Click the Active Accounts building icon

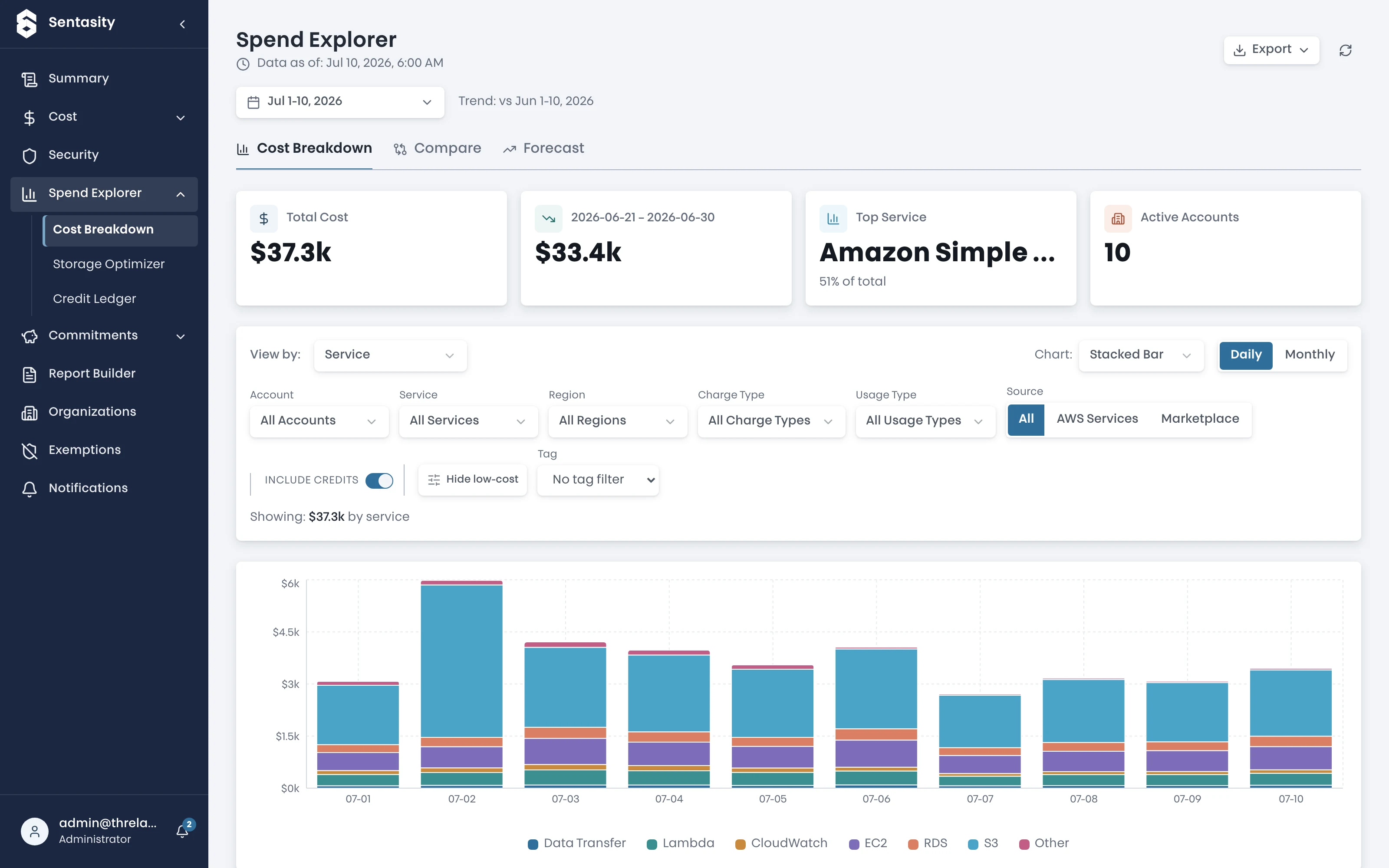(x=1118, y=218)
